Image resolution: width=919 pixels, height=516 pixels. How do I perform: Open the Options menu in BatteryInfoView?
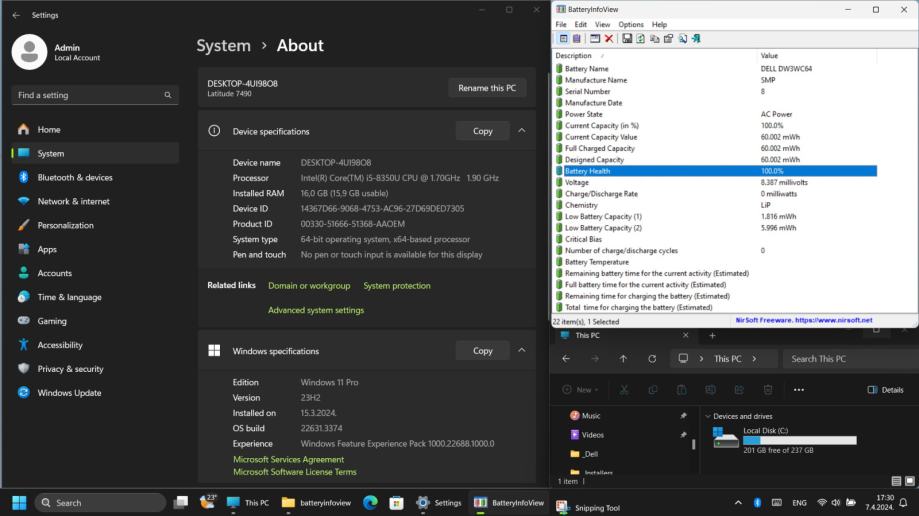631,24
